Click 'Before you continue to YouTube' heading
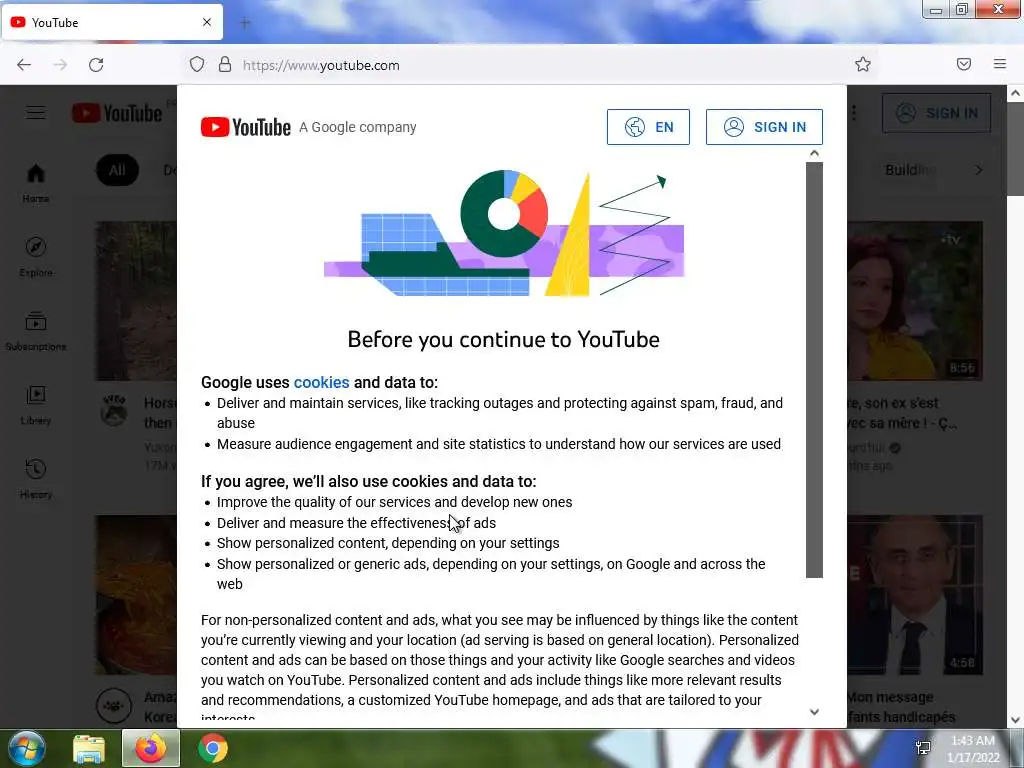Screen dimensions: 1024x768 coord(504,340)
